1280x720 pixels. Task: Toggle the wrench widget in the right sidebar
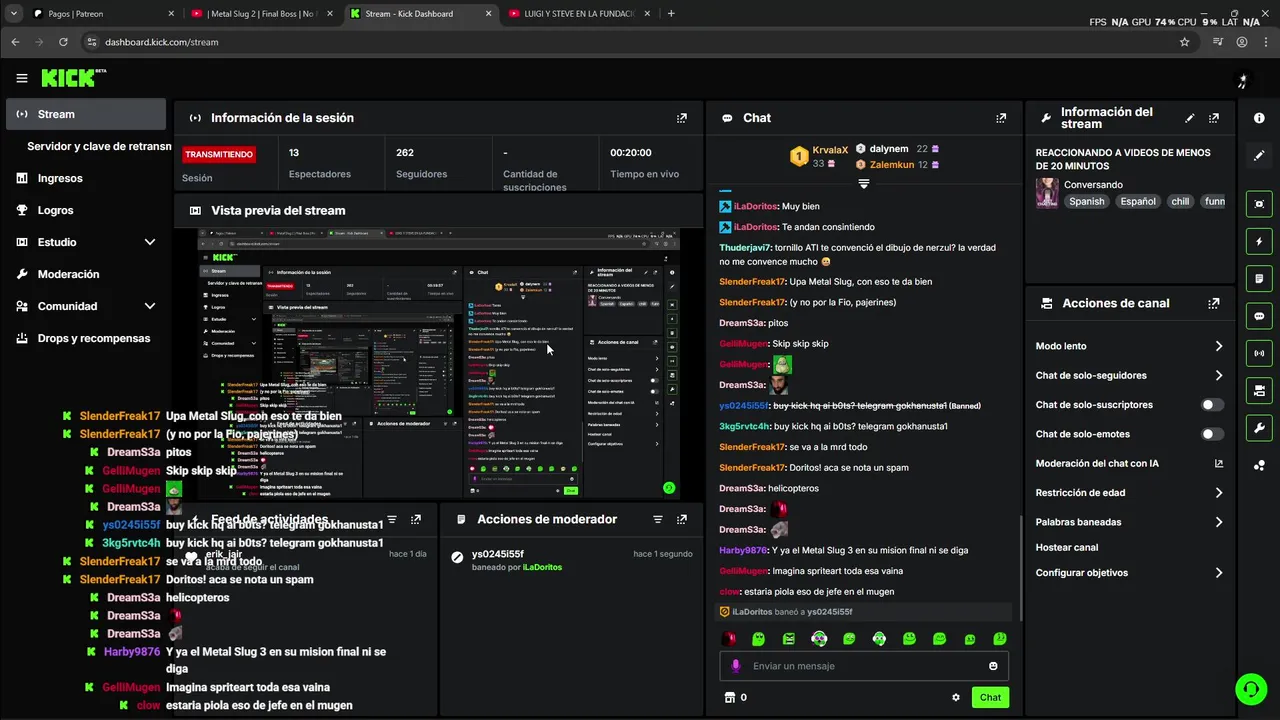(x=1259, y=428)
